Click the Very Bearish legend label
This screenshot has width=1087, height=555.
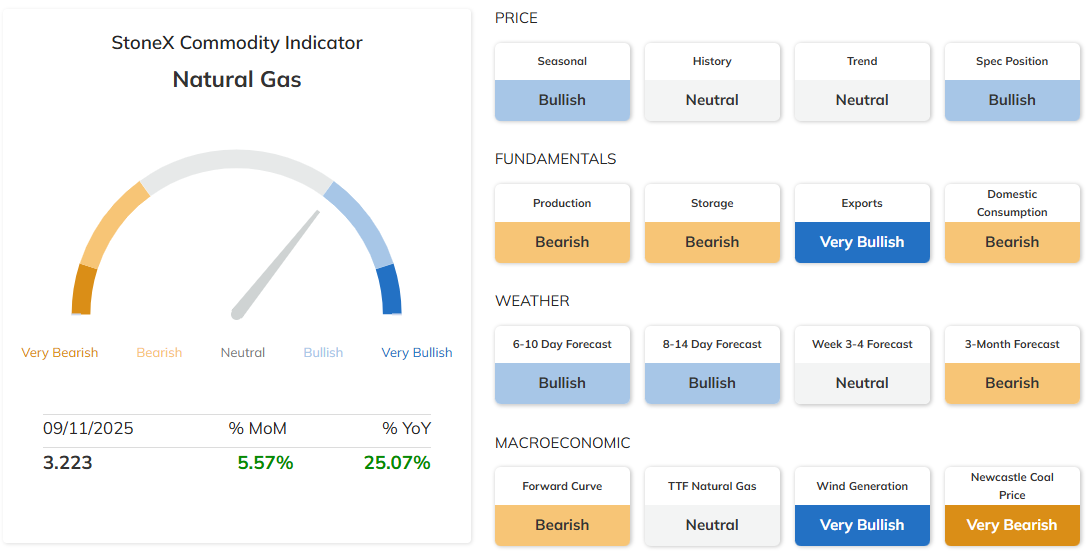(60, 353)
